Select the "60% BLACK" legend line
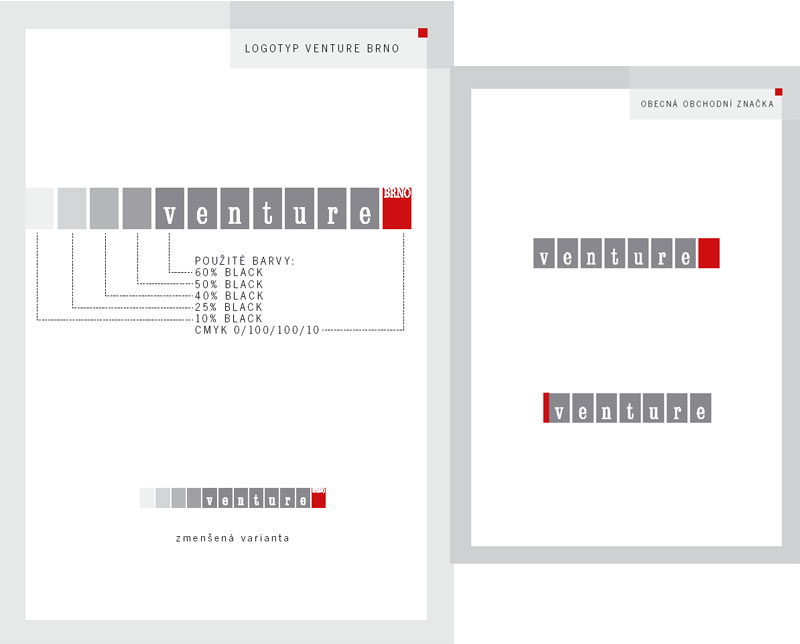Image resolution: width=800 pixels, height=644 pixels. point(229,273)
